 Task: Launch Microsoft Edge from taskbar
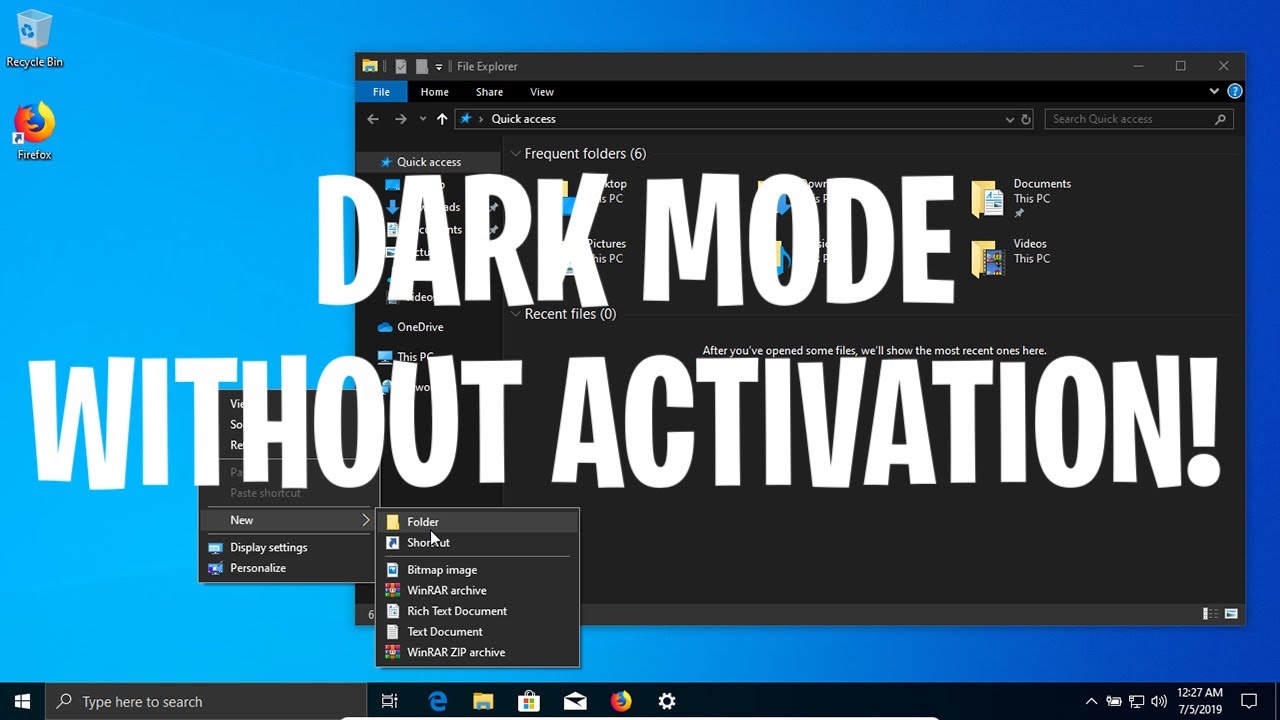[437, 701]
